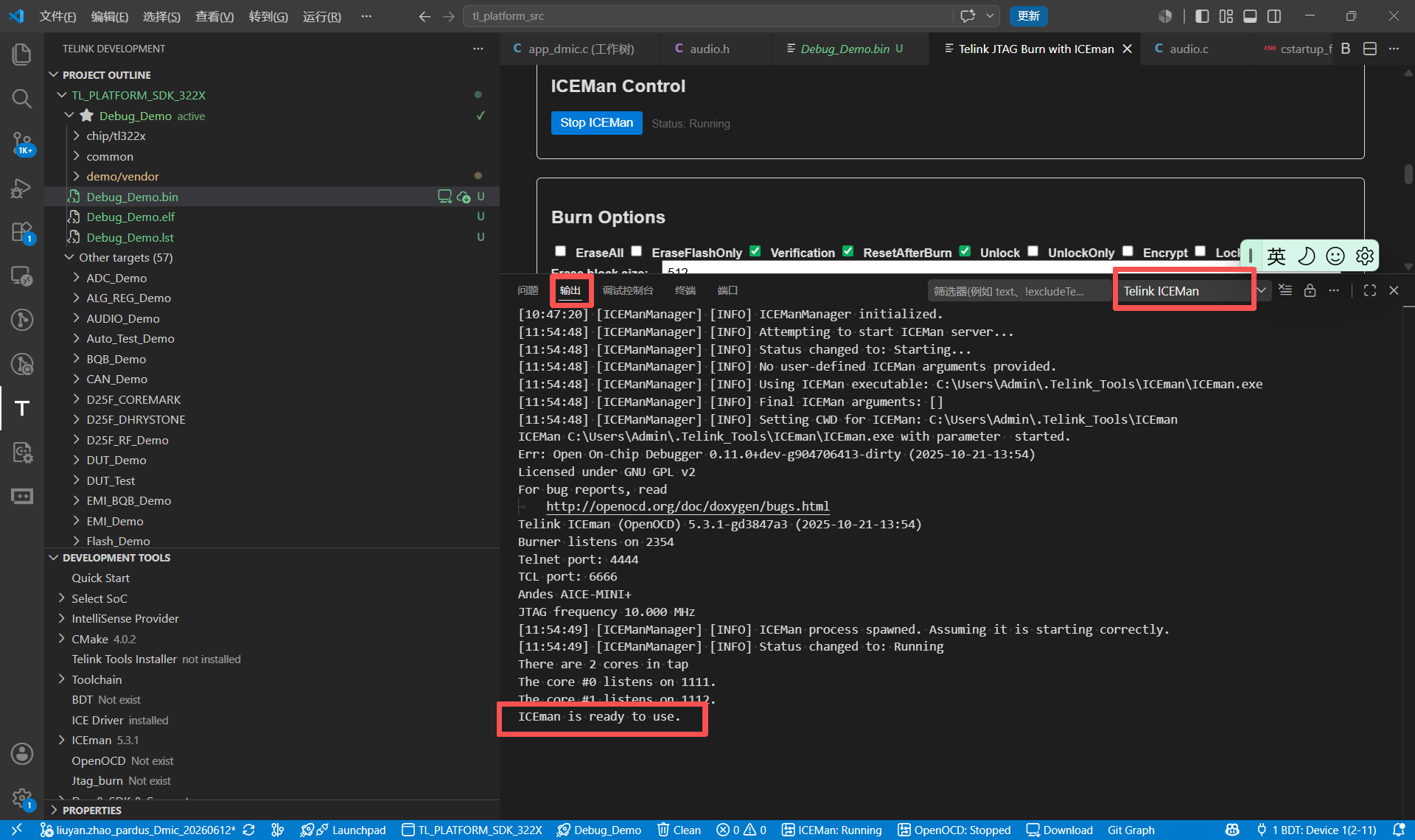The width and height of the screenshot is (1415, 840).
Task: Switch IME language via the 英 button
Action: pos(1276,256)
